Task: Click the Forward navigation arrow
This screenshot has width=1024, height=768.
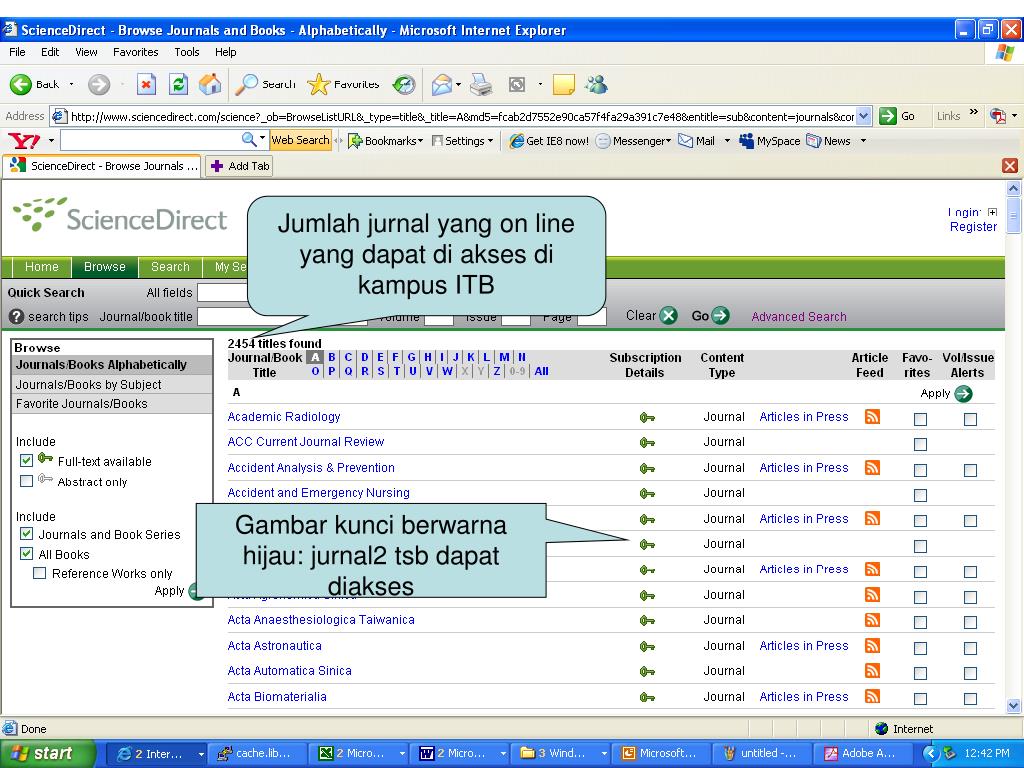Action: point(99,84)
